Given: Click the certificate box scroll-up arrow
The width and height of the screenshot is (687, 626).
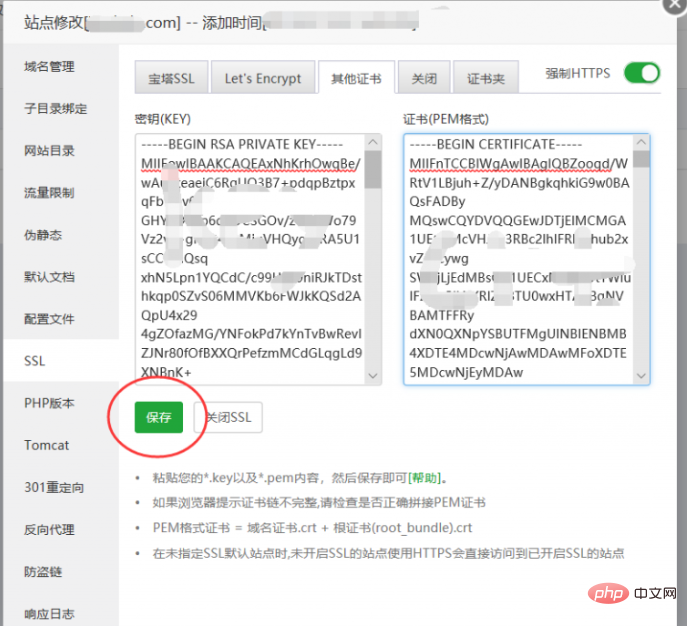Looking at the screenshot, I should [x=641, y=142].
